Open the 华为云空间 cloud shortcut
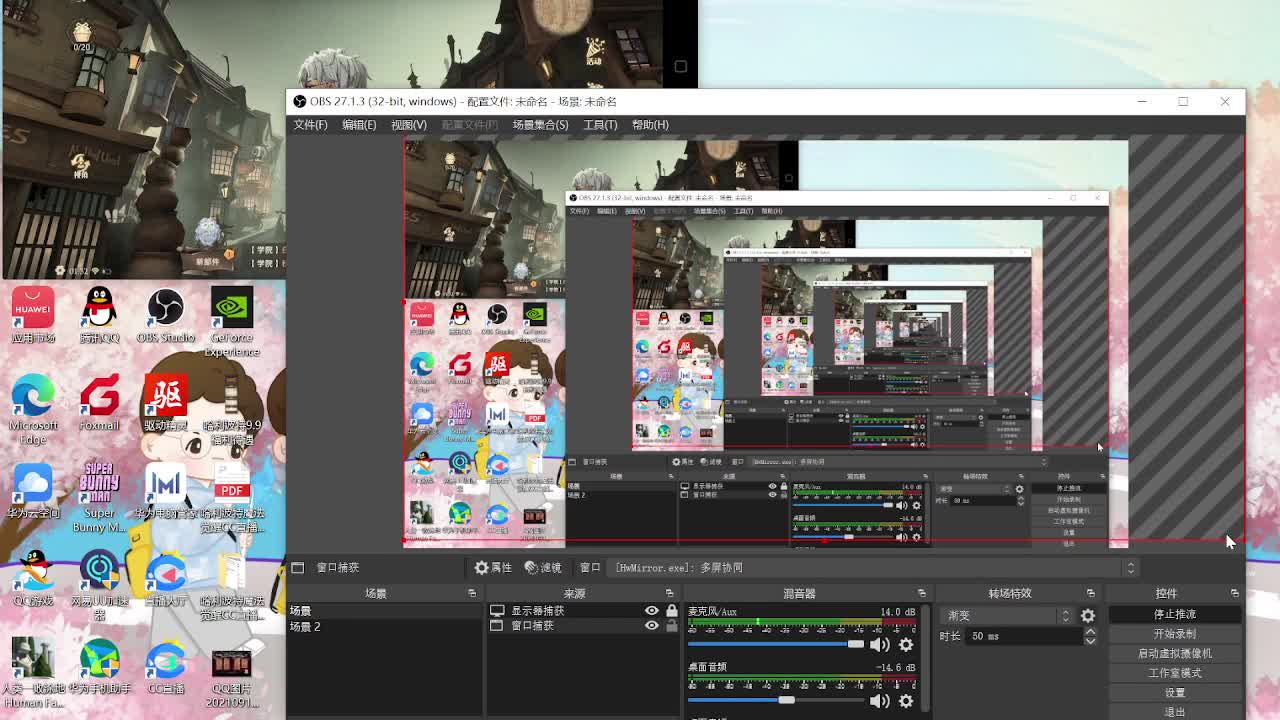The width and height of the screenshot is (1280, 720). 33,490
